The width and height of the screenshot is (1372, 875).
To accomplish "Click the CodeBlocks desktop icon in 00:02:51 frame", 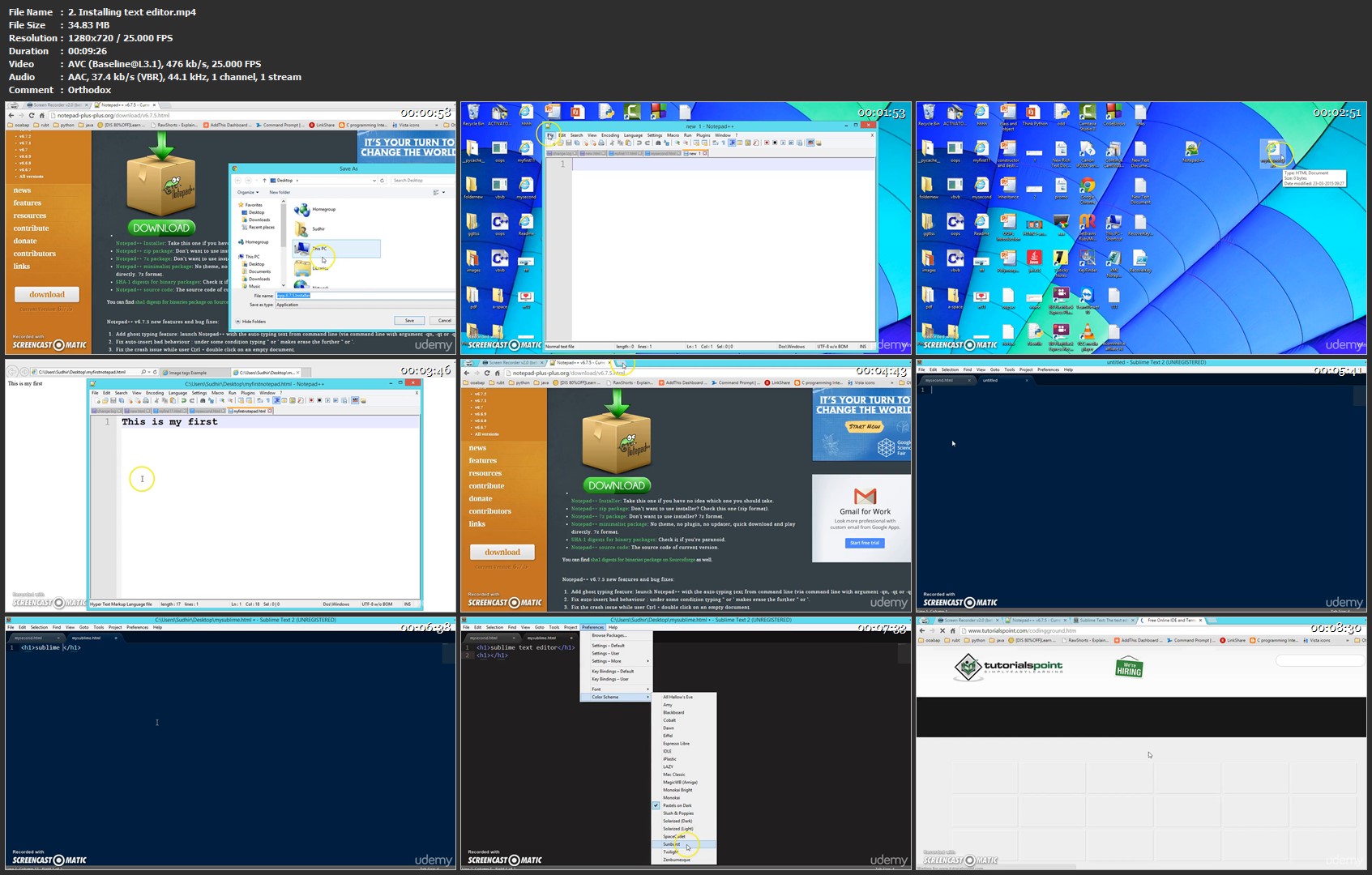I will click(1113, 115).
